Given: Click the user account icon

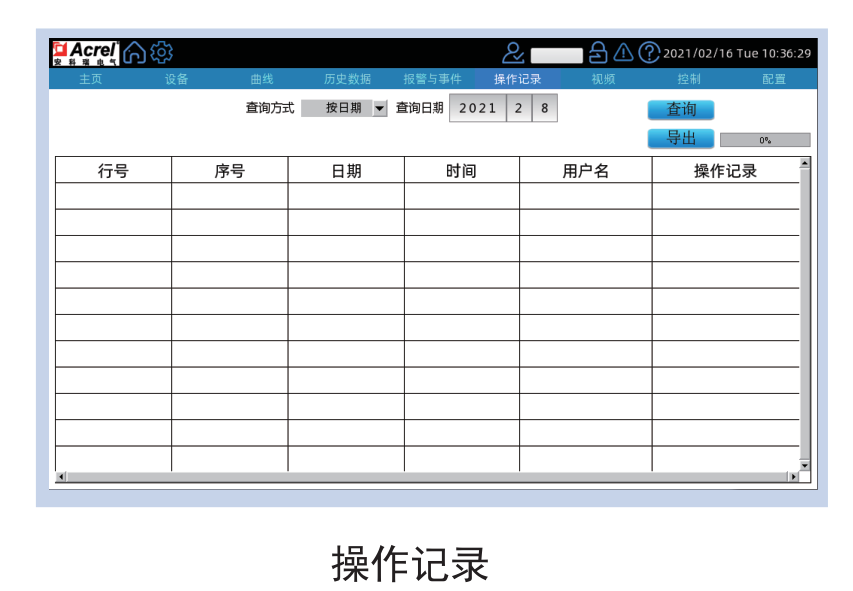Looking at the screenshot, I should click(x=513, y=53).
